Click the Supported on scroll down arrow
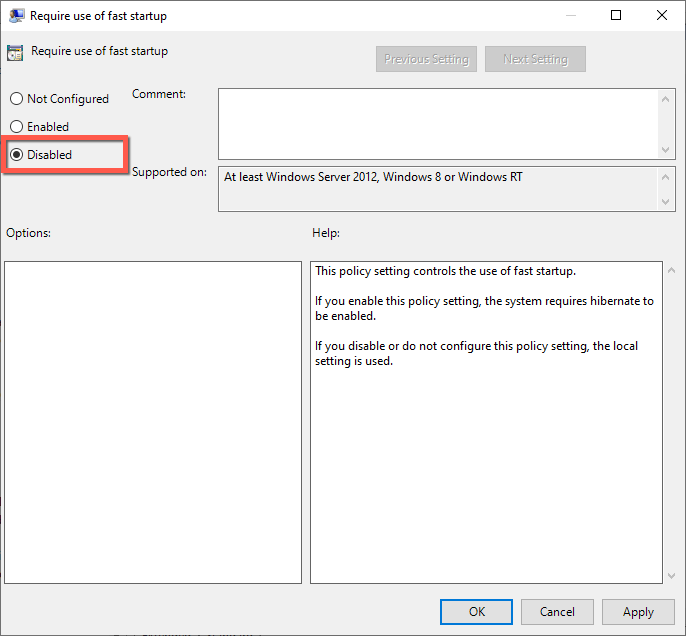 click(667, 202)
